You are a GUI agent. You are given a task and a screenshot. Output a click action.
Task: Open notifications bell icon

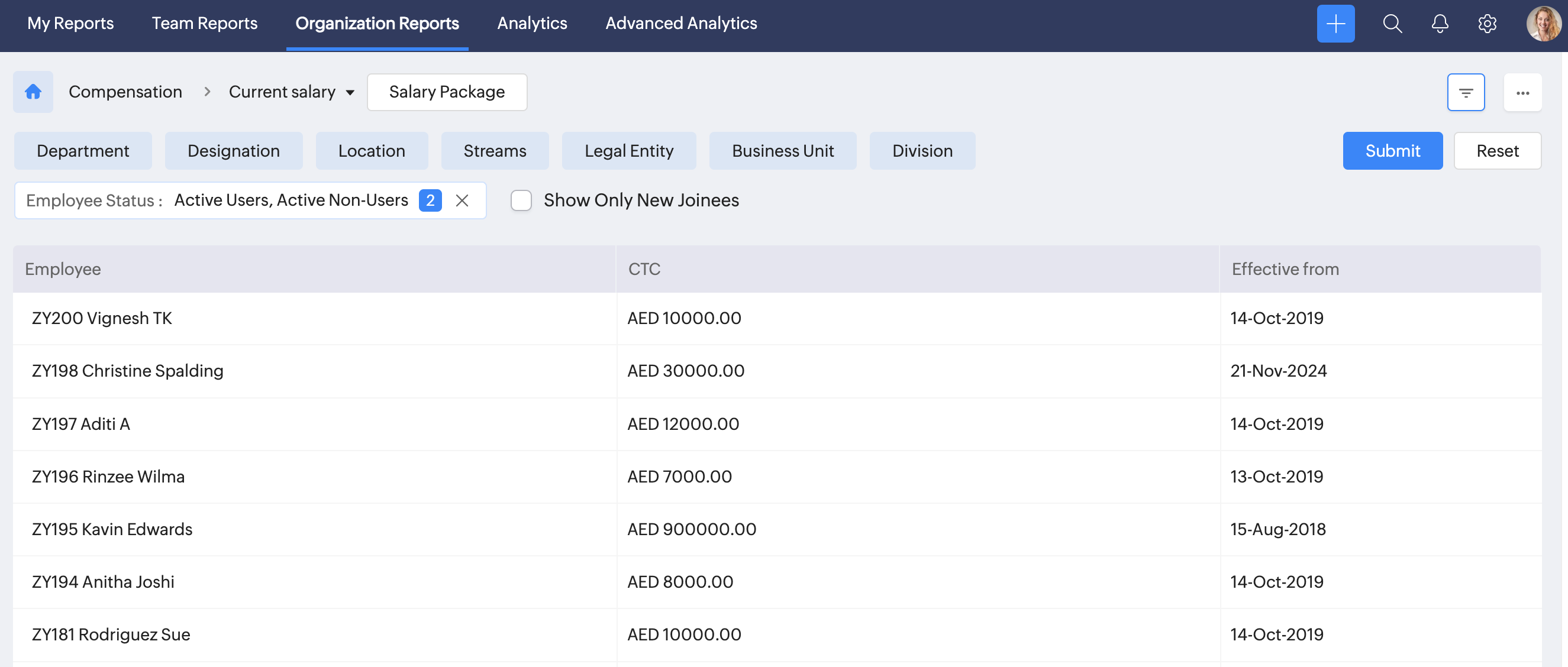click(x=1440, y=24)
